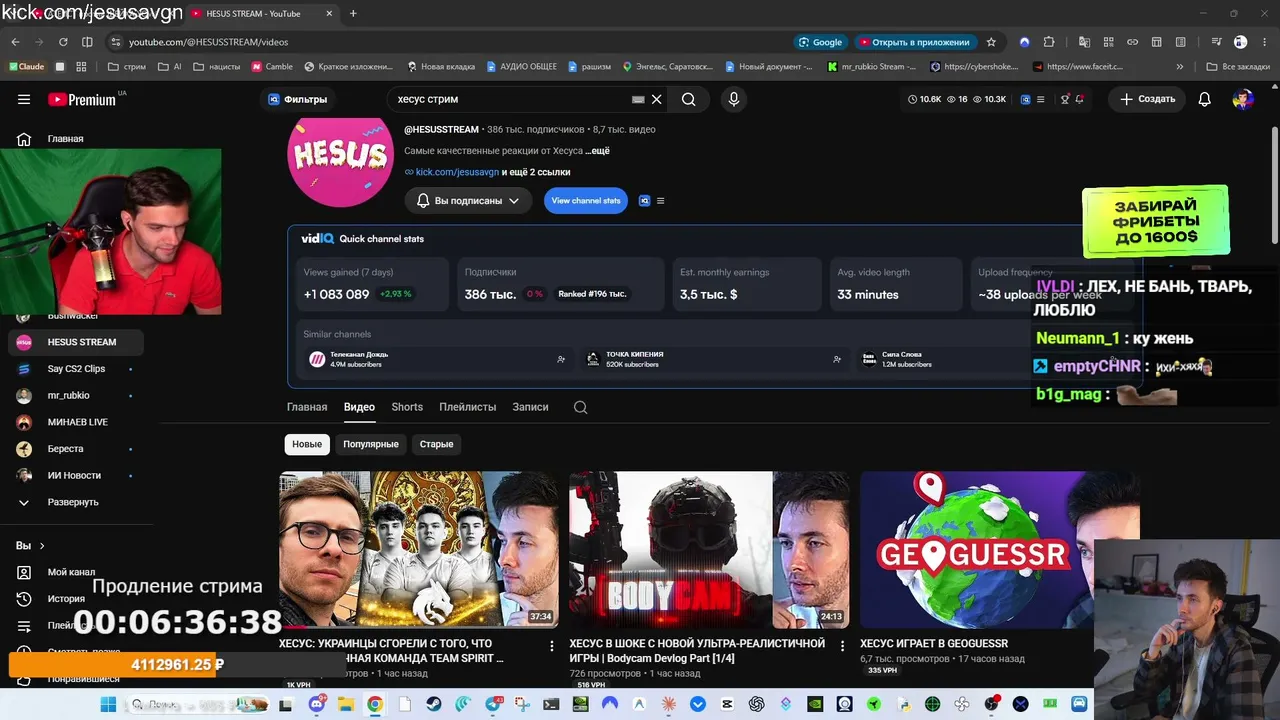Clear the search query with the X icon
This screenshot has height=720, width=1280.
657,99
